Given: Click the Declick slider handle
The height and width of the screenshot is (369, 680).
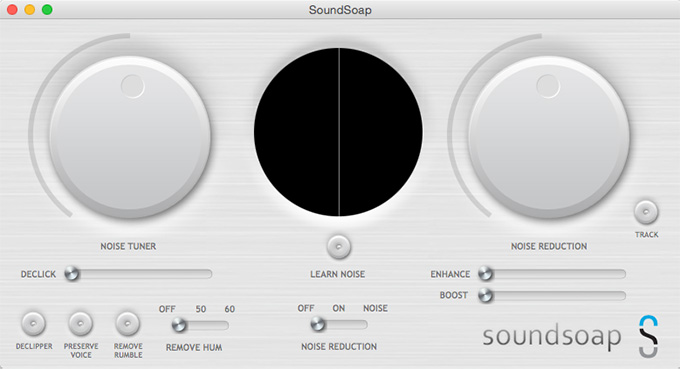Looking at the screenshot, I should click(x=72, y=274).
